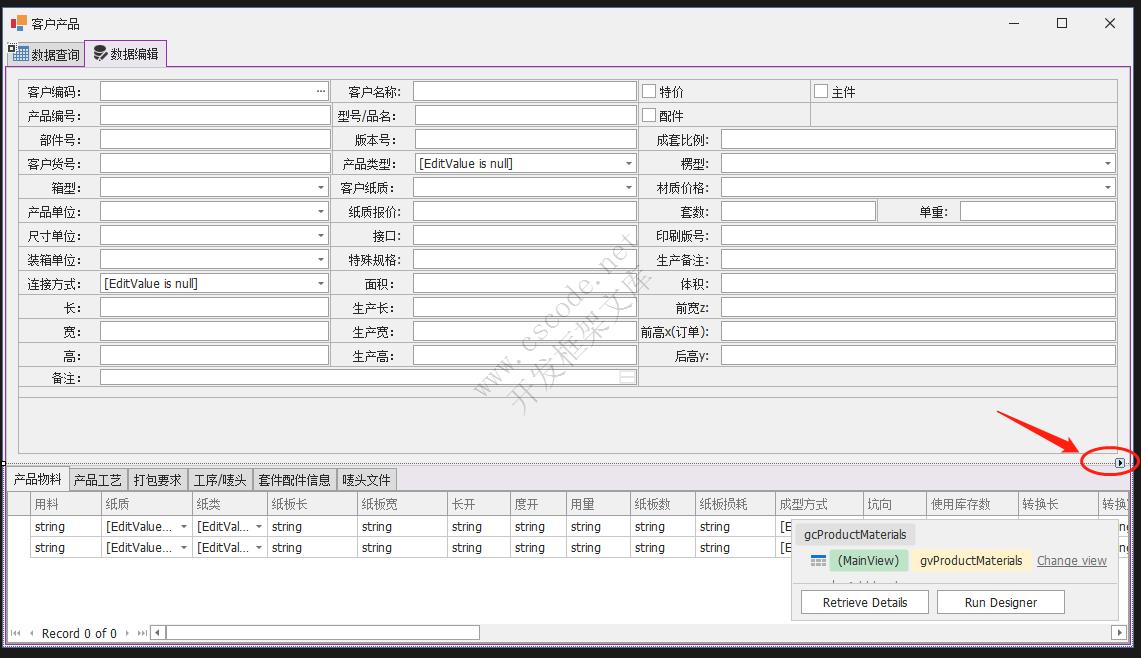1141x658 pixels.
Task: Click the ellipsis button in 客户编码 field
Action: [x=321, y=91]
